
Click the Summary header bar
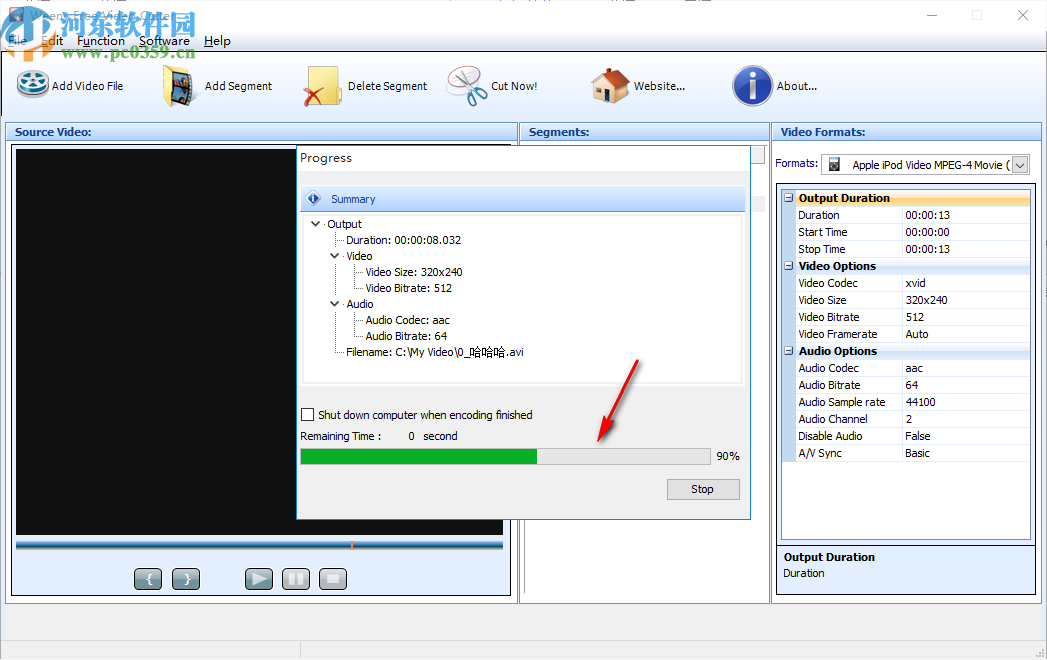(x=523, y=198)
